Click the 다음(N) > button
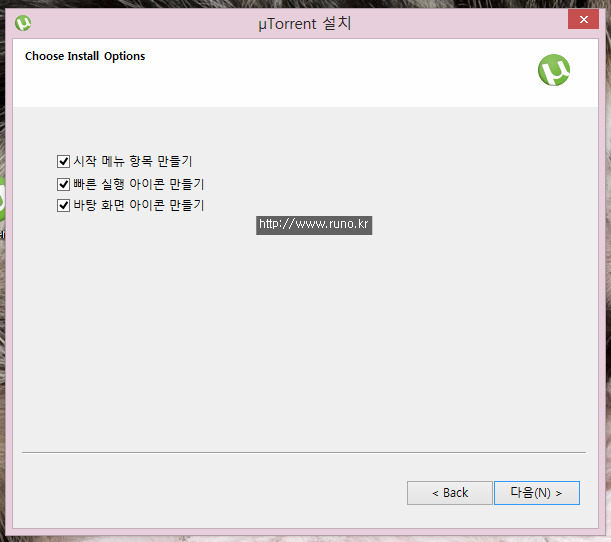611x542 pixels. click(x=537, y=493)
